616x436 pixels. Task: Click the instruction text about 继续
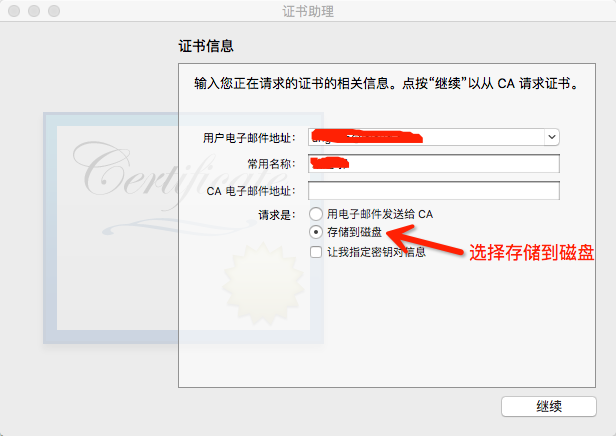click(x=387, y=84)
